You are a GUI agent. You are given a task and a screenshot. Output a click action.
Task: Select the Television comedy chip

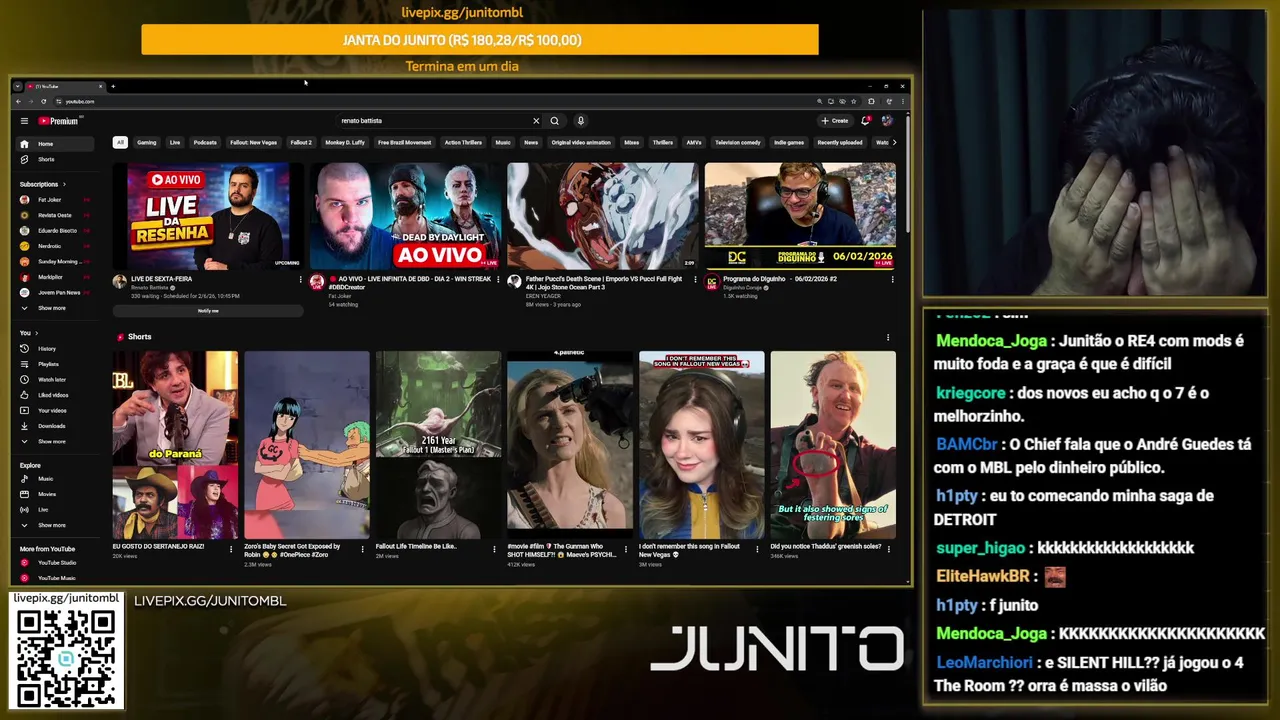738,143
